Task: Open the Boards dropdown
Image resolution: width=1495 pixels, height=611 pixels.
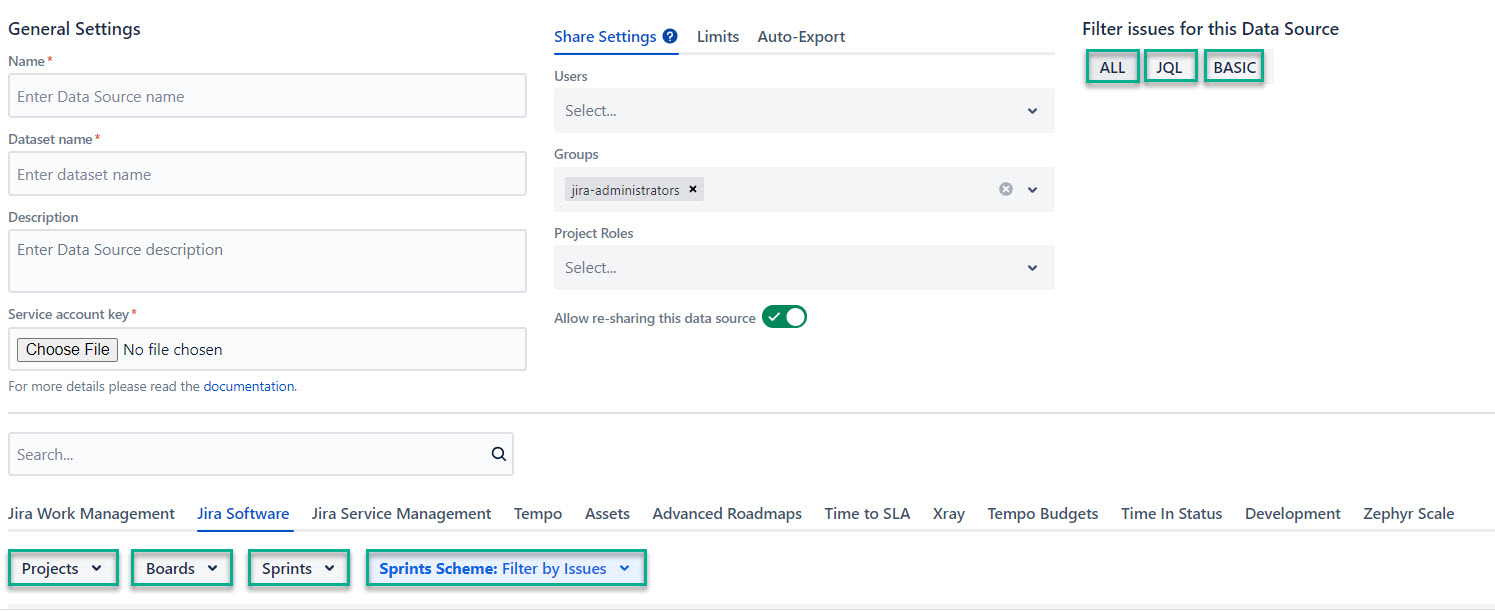Action: [182, 568]
